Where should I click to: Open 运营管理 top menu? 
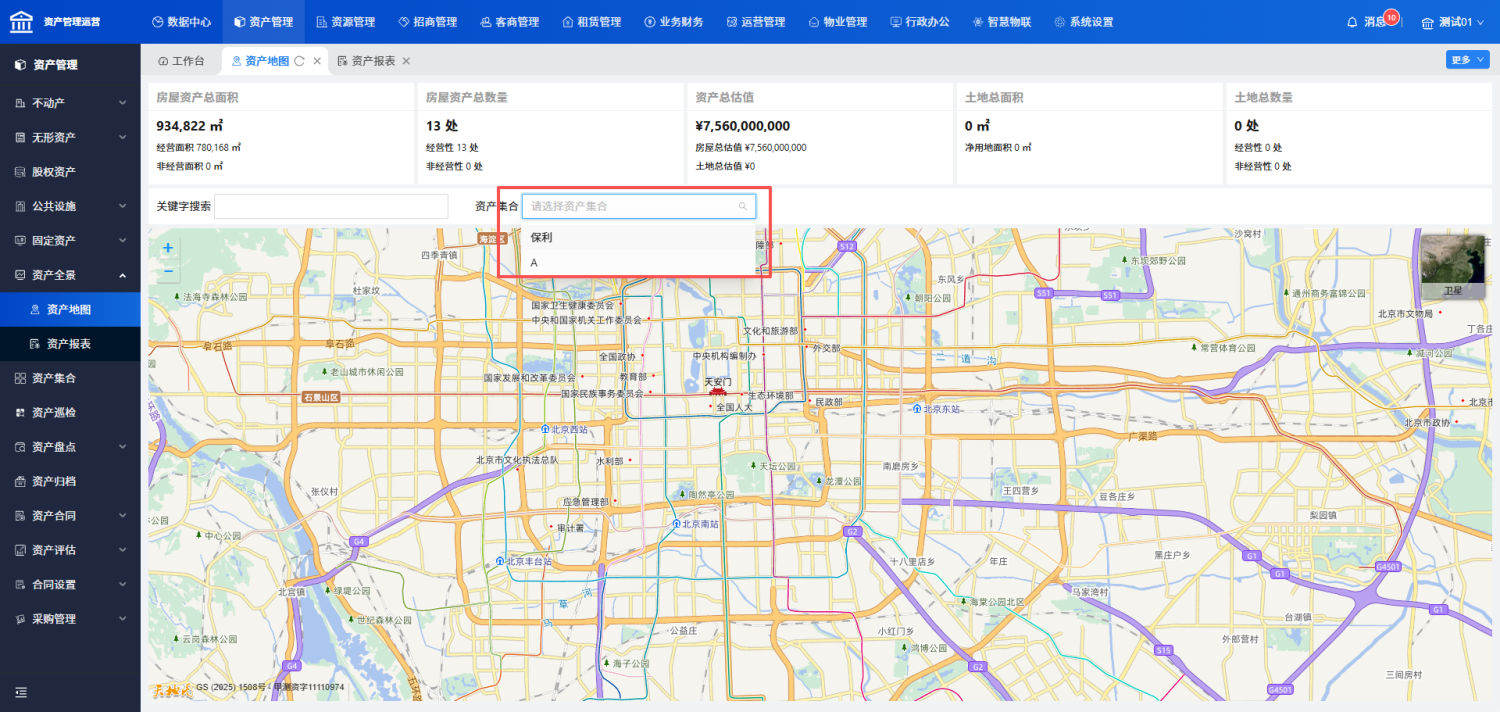[x=755, y=22]
